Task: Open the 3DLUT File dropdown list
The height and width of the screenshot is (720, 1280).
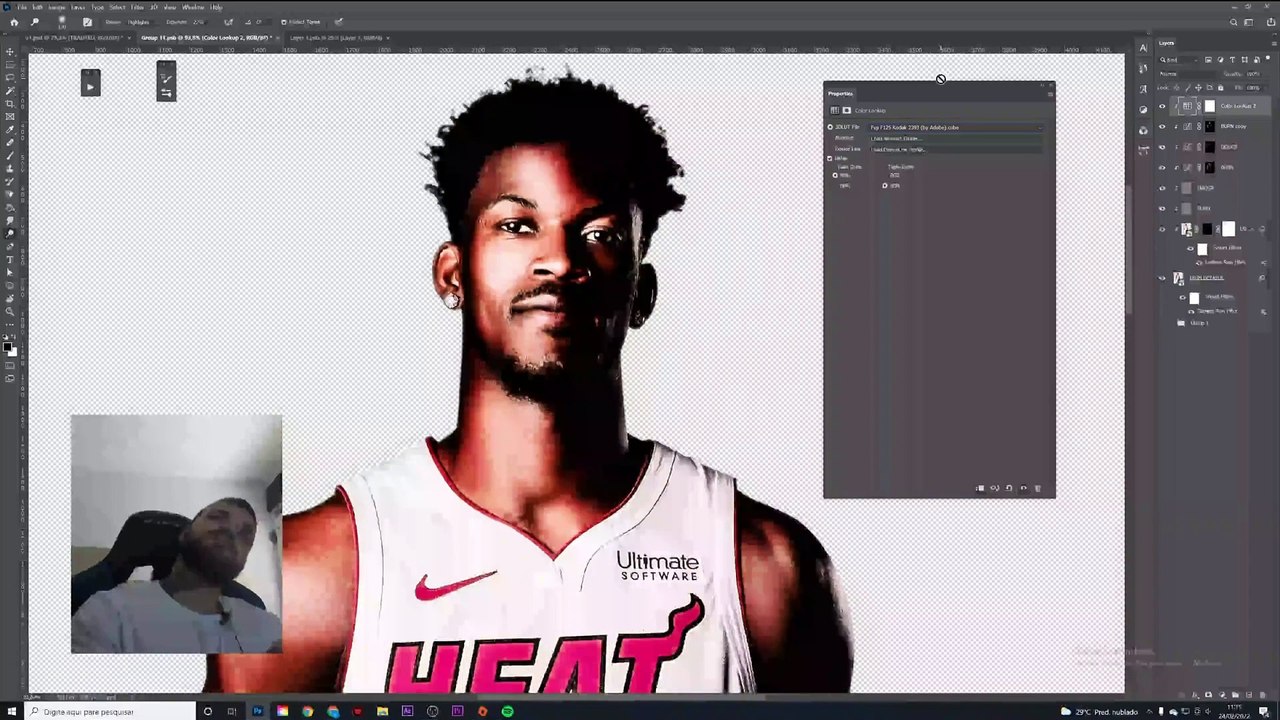Action: (955, 127)
